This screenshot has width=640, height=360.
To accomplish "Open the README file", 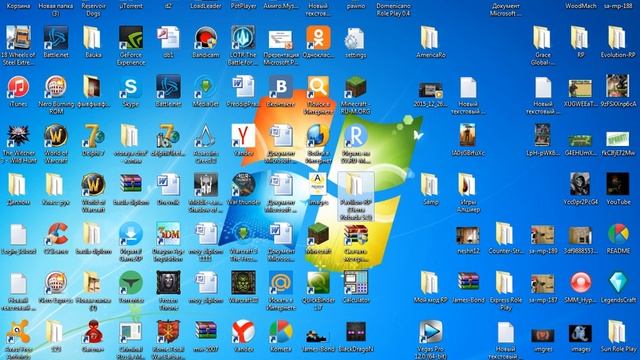I will point(618,235).
